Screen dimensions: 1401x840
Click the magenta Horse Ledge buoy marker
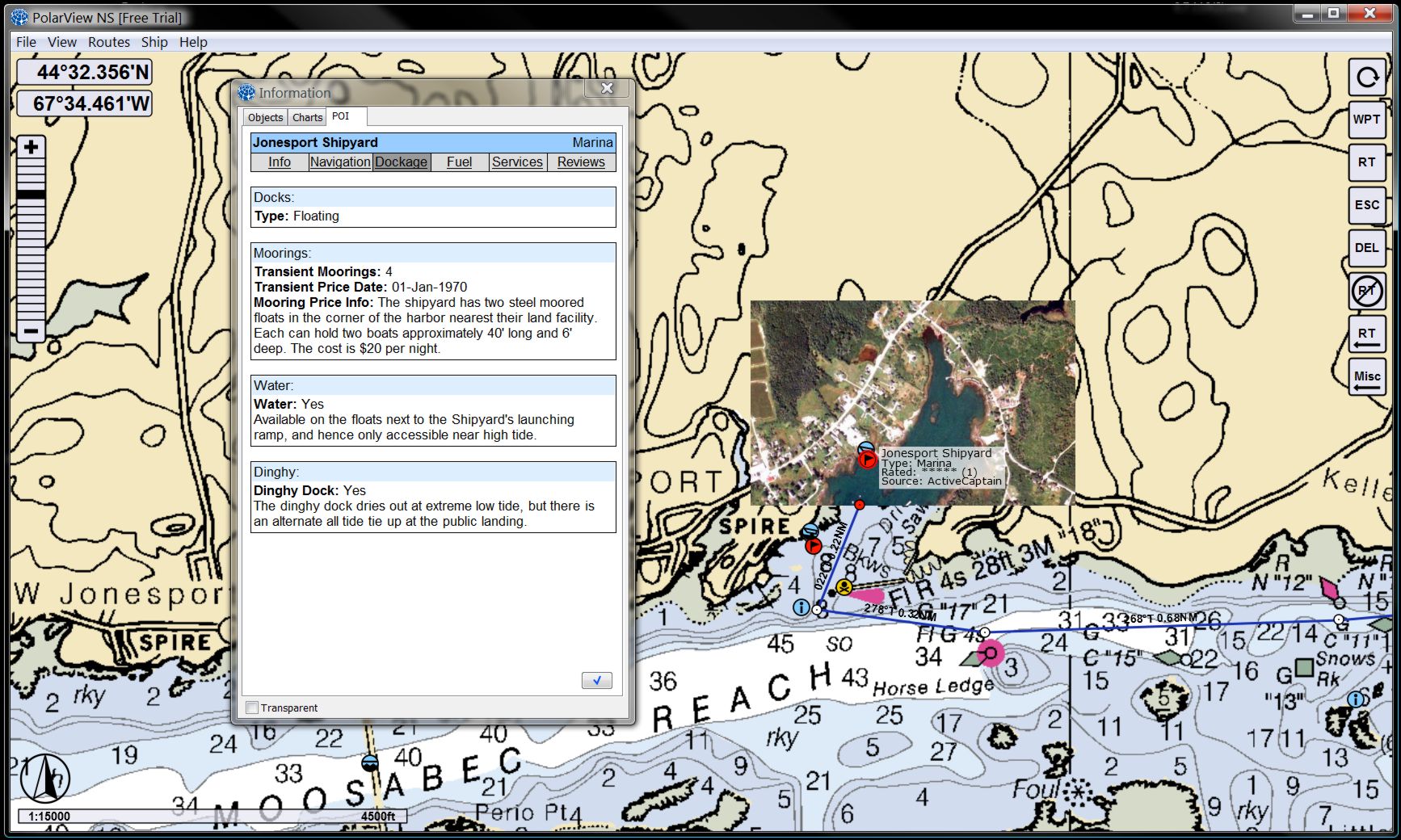(991, 653)
